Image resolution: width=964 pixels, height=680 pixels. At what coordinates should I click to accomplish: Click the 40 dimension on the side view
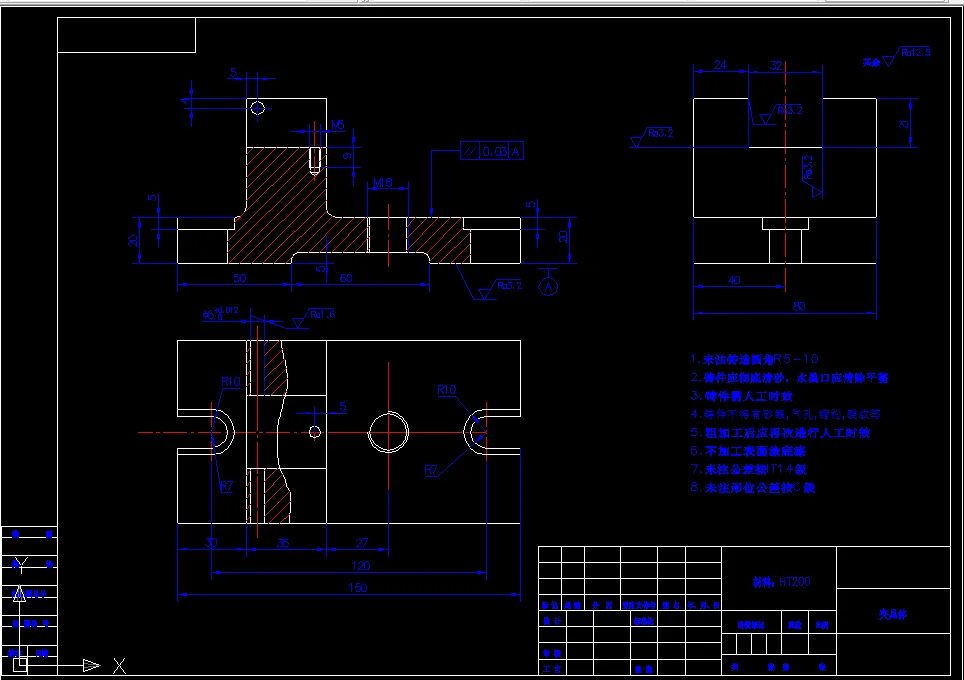734,280
